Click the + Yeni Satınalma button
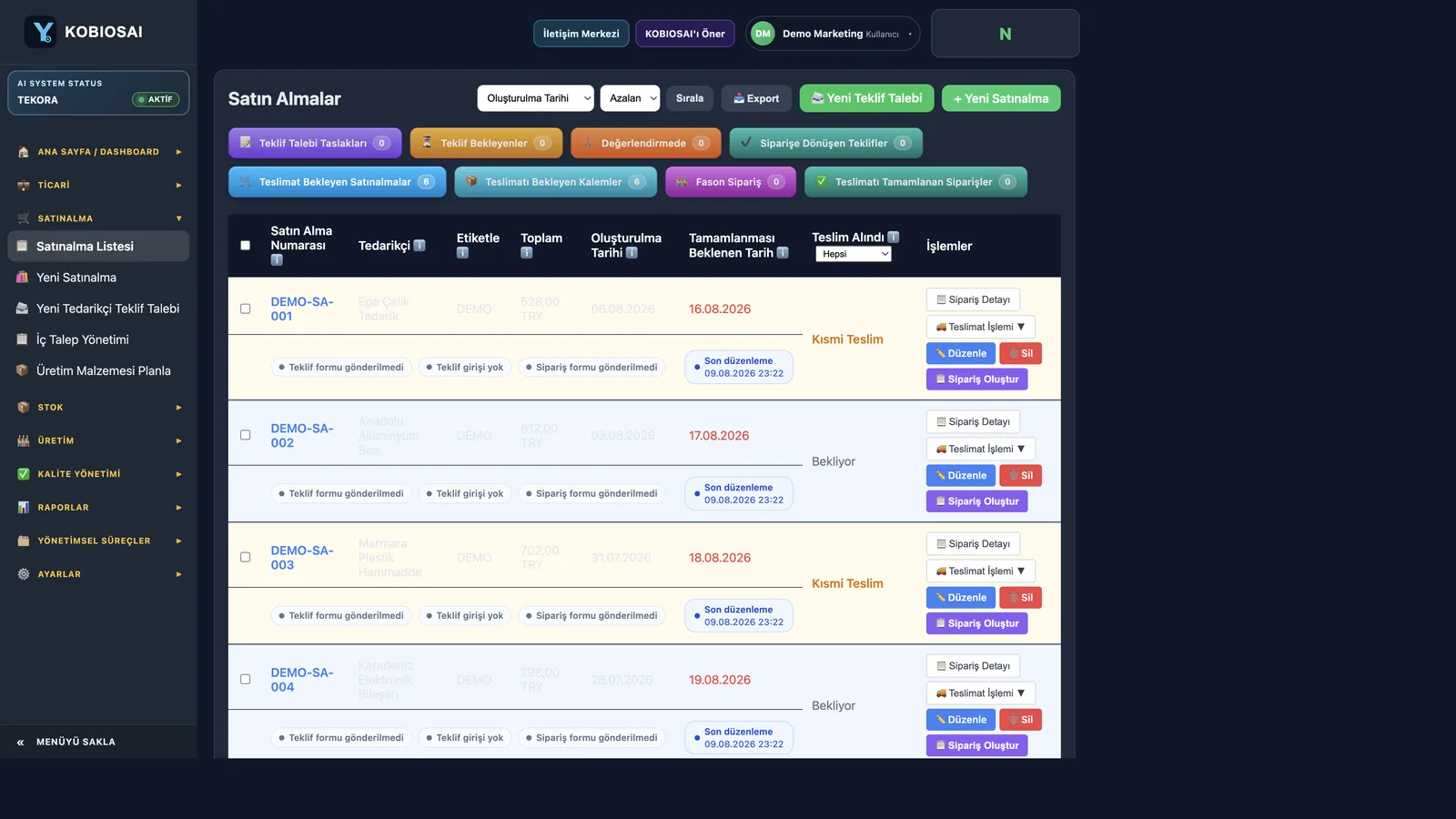The height and width of the screenshot is (819, 1456). click(1001, 98)
